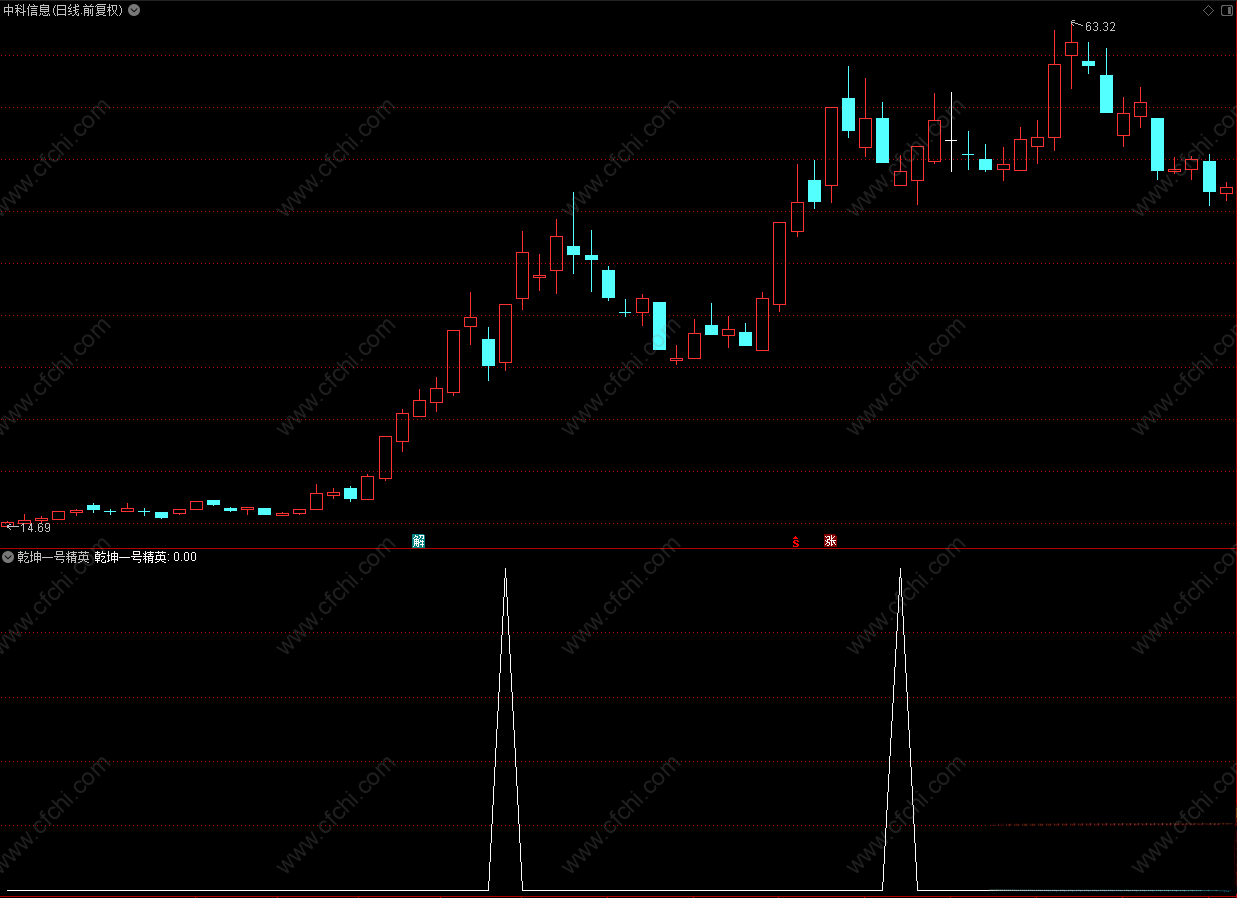Click the 乾坤一号精英: 0.00 indicator value
1237x898 pixels.
[x=145, y=557]
